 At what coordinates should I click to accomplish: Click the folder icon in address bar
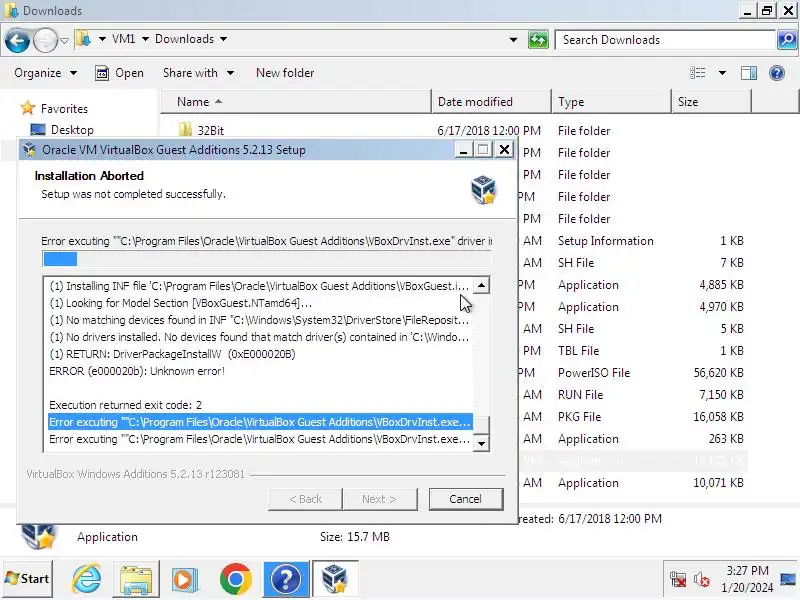84,39
